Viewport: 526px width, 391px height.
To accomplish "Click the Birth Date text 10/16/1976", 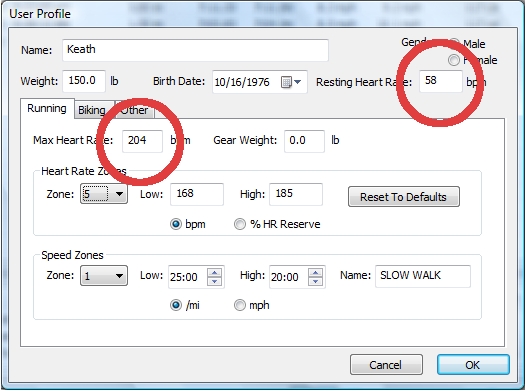I will pyautogui.click(x=242, y=82).
